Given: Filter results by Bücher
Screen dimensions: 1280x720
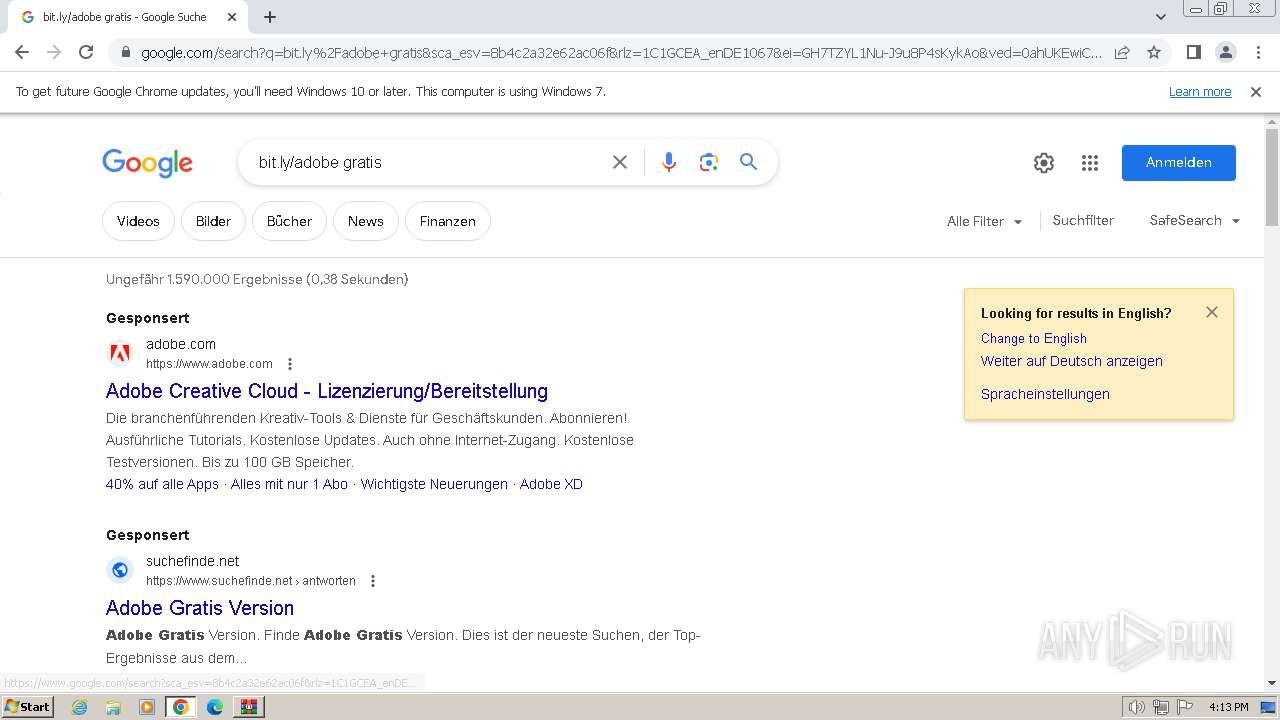Looking at the screenshot, I should tap(289, 221).
